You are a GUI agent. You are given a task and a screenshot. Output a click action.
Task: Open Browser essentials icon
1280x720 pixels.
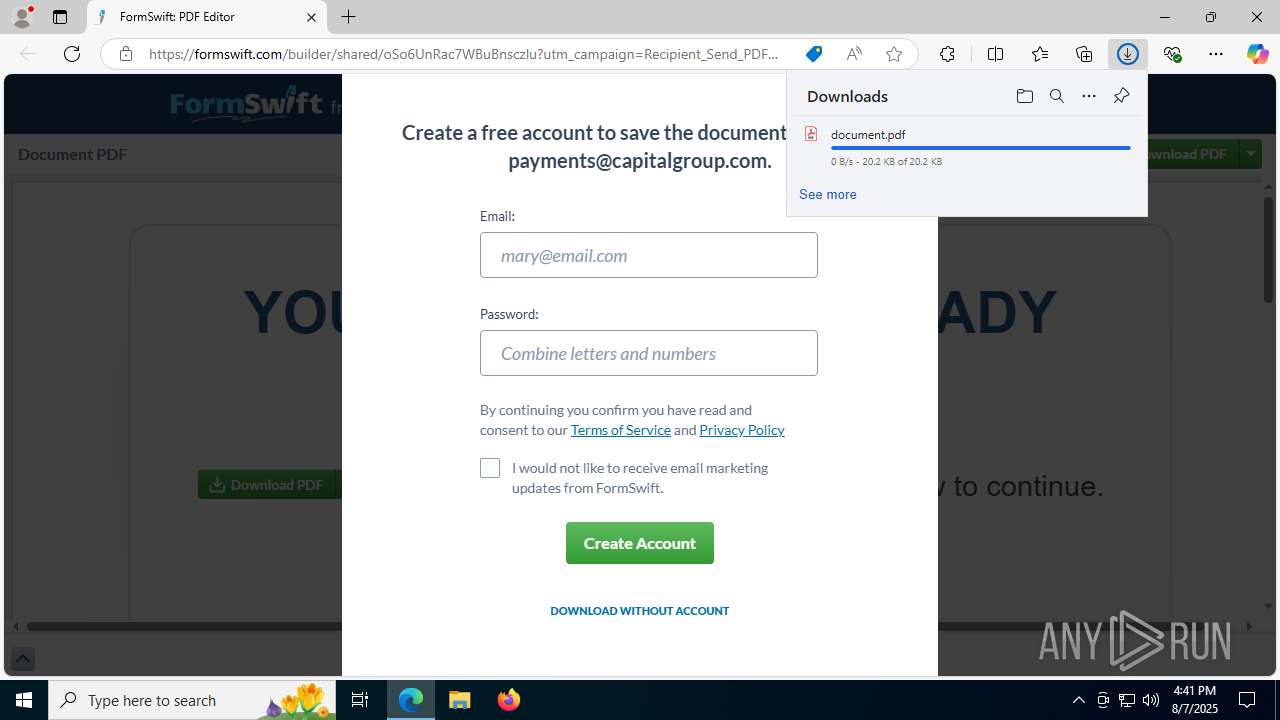pyautogui.click(x=1172, y=54)
